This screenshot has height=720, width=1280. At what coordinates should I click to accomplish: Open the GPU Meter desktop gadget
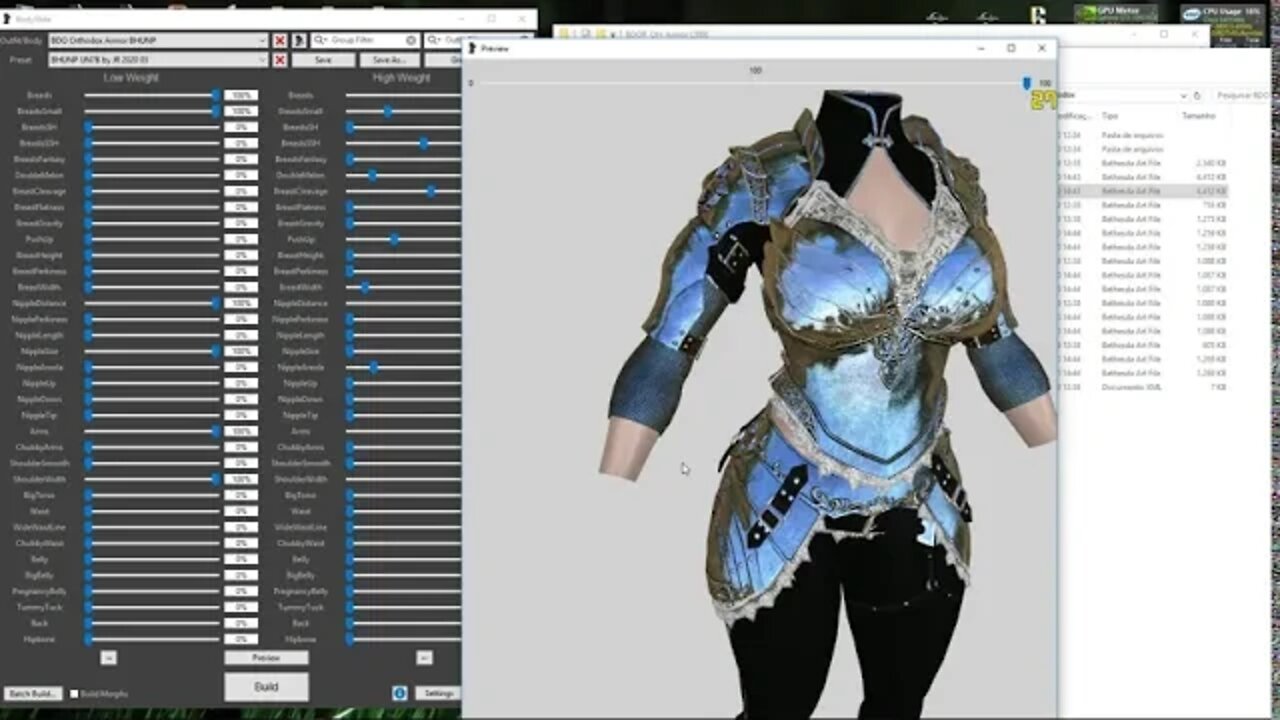click(1116, 14)
